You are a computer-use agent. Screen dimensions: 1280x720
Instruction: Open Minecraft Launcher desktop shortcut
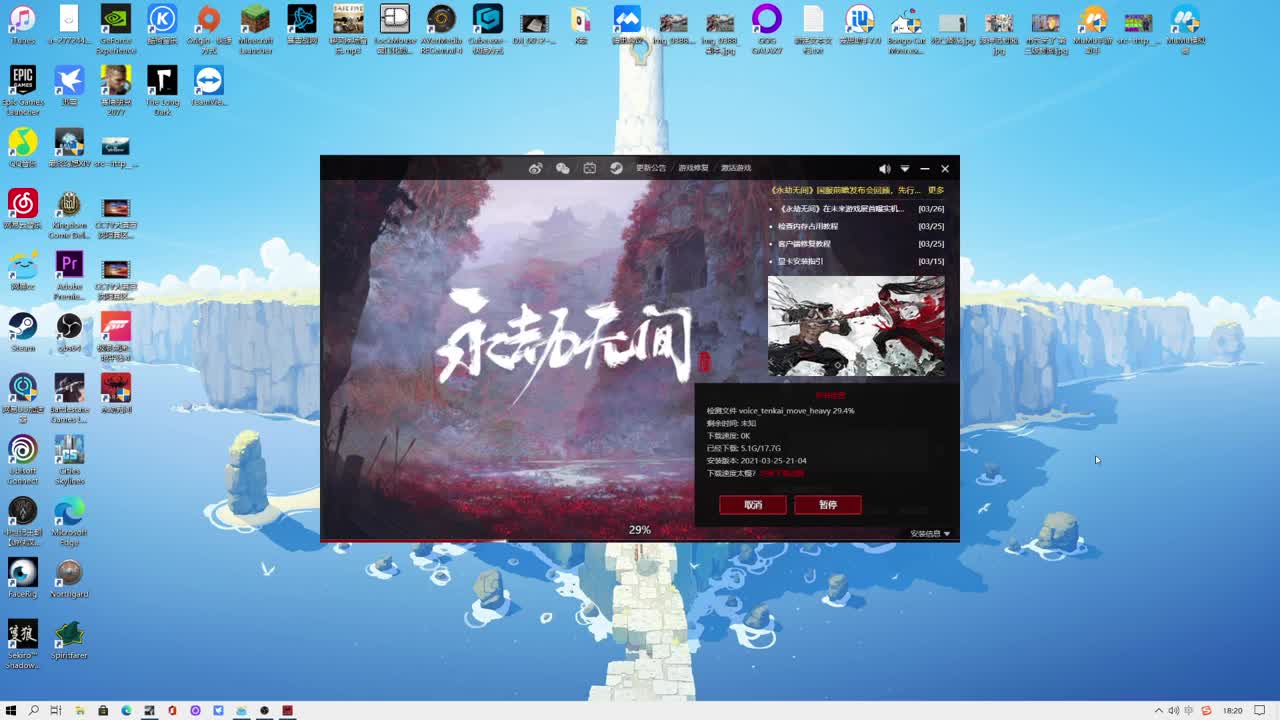pos(255,28)
